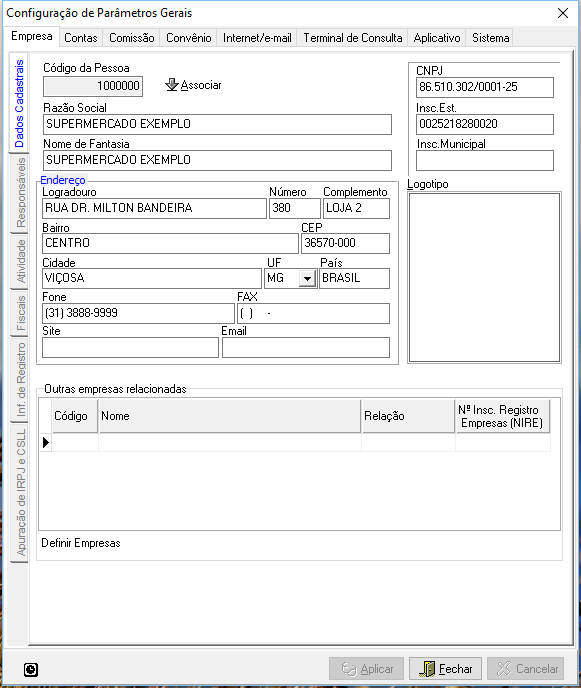Click the empty Site field
This screenshot has height=688, width=581.
[x=130, y=348]
